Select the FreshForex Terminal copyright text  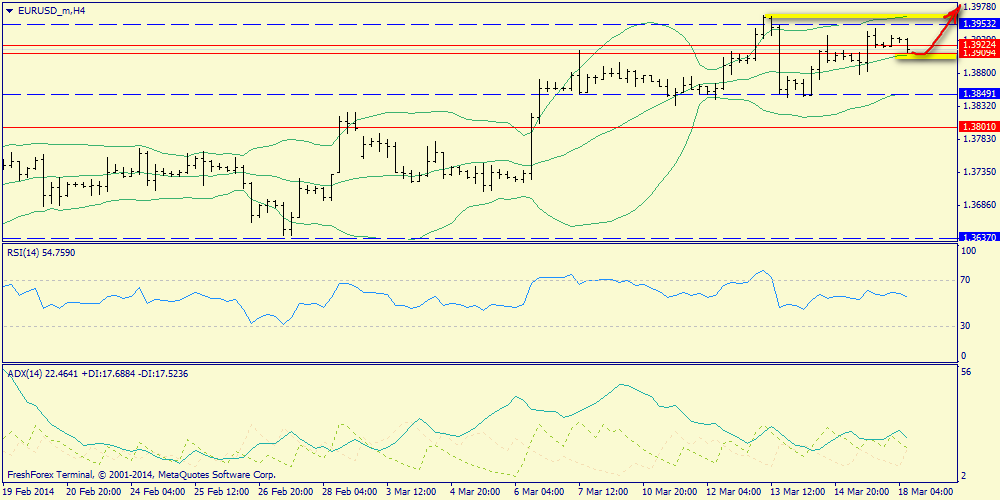click(x=142, y=475)
